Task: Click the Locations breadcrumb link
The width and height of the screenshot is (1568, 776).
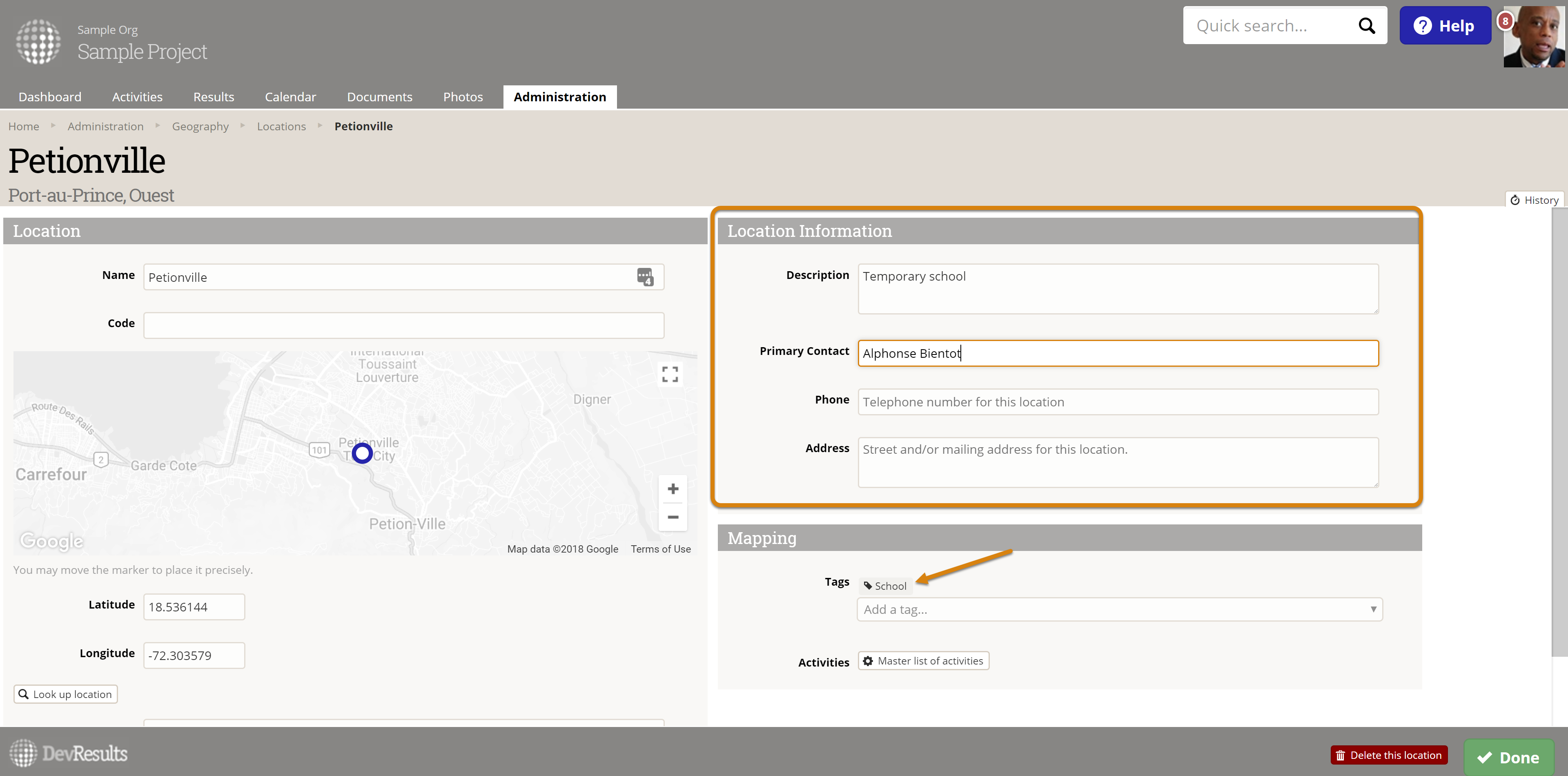Action: click(281, 126)
